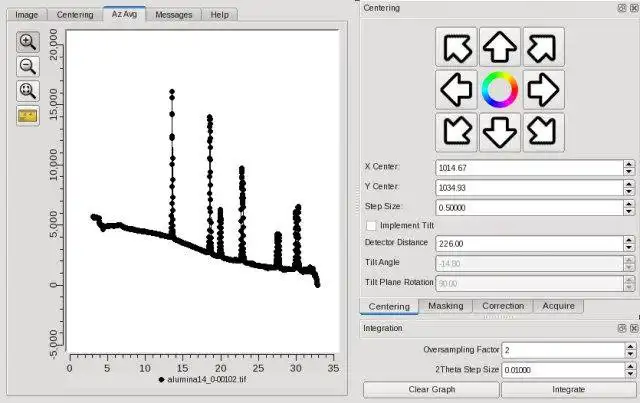Click the zoom in magnifier icon
The width and height of the screenshot is (640, 403).
tap(28, 42)
